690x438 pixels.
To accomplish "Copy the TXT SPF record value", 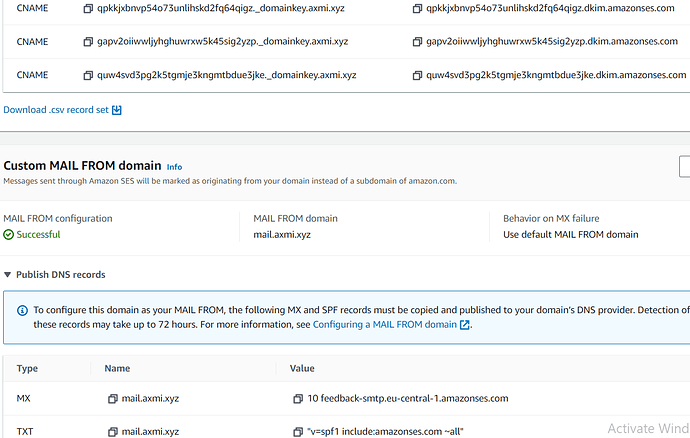I will (x=299, y=432).
